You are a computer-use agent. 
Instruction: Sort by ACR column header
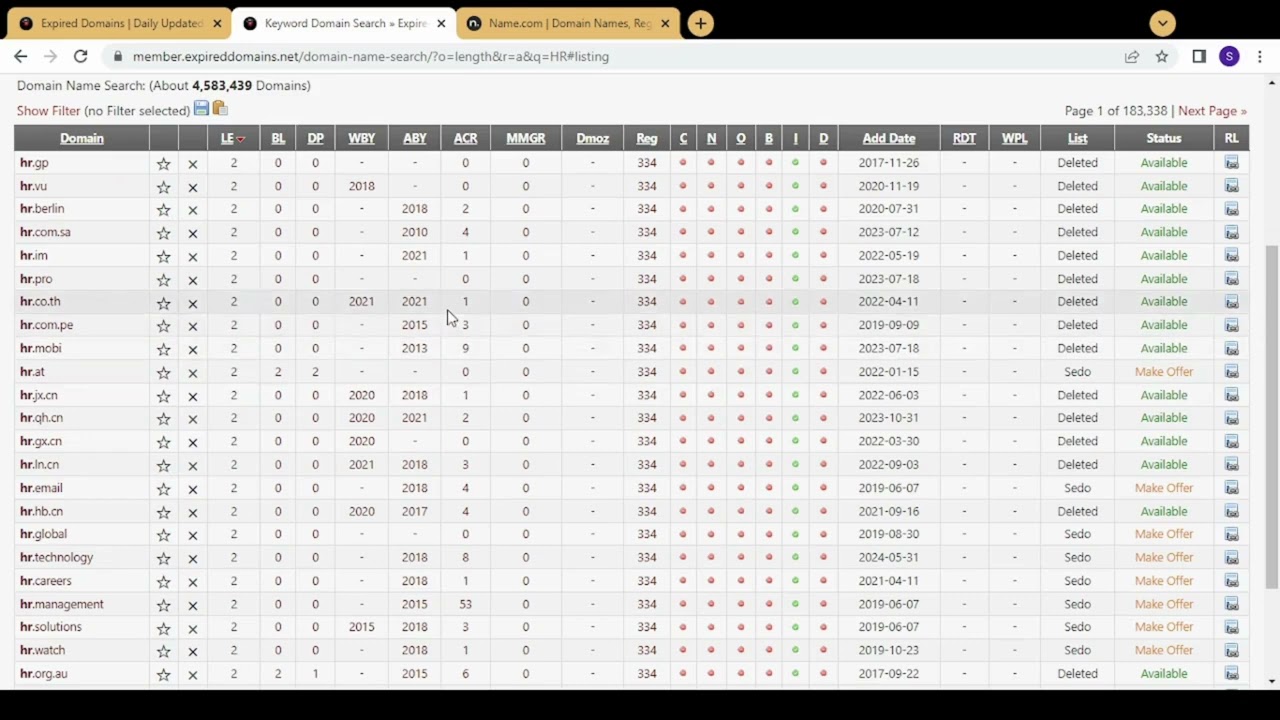click(465, 138)
